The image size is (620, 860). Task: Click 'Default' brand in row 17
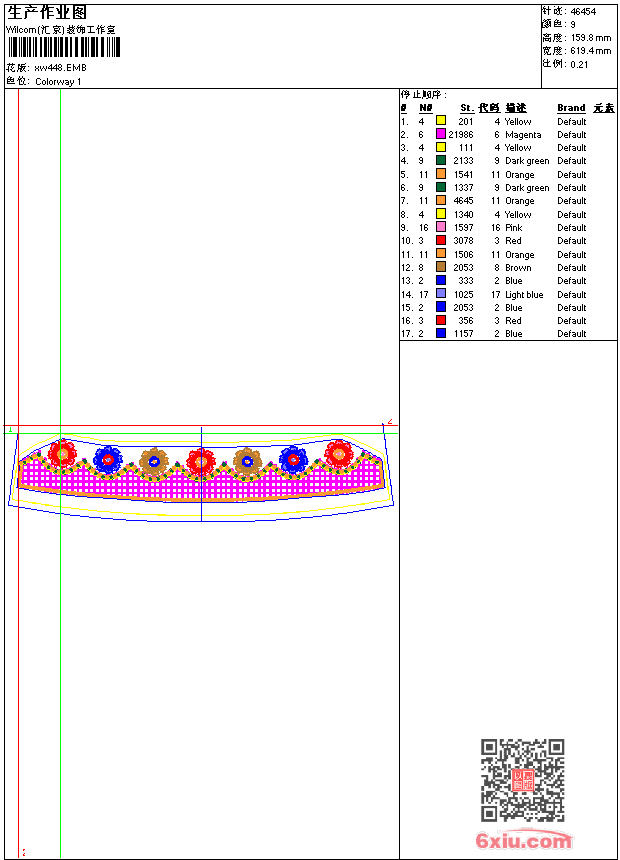571,334
